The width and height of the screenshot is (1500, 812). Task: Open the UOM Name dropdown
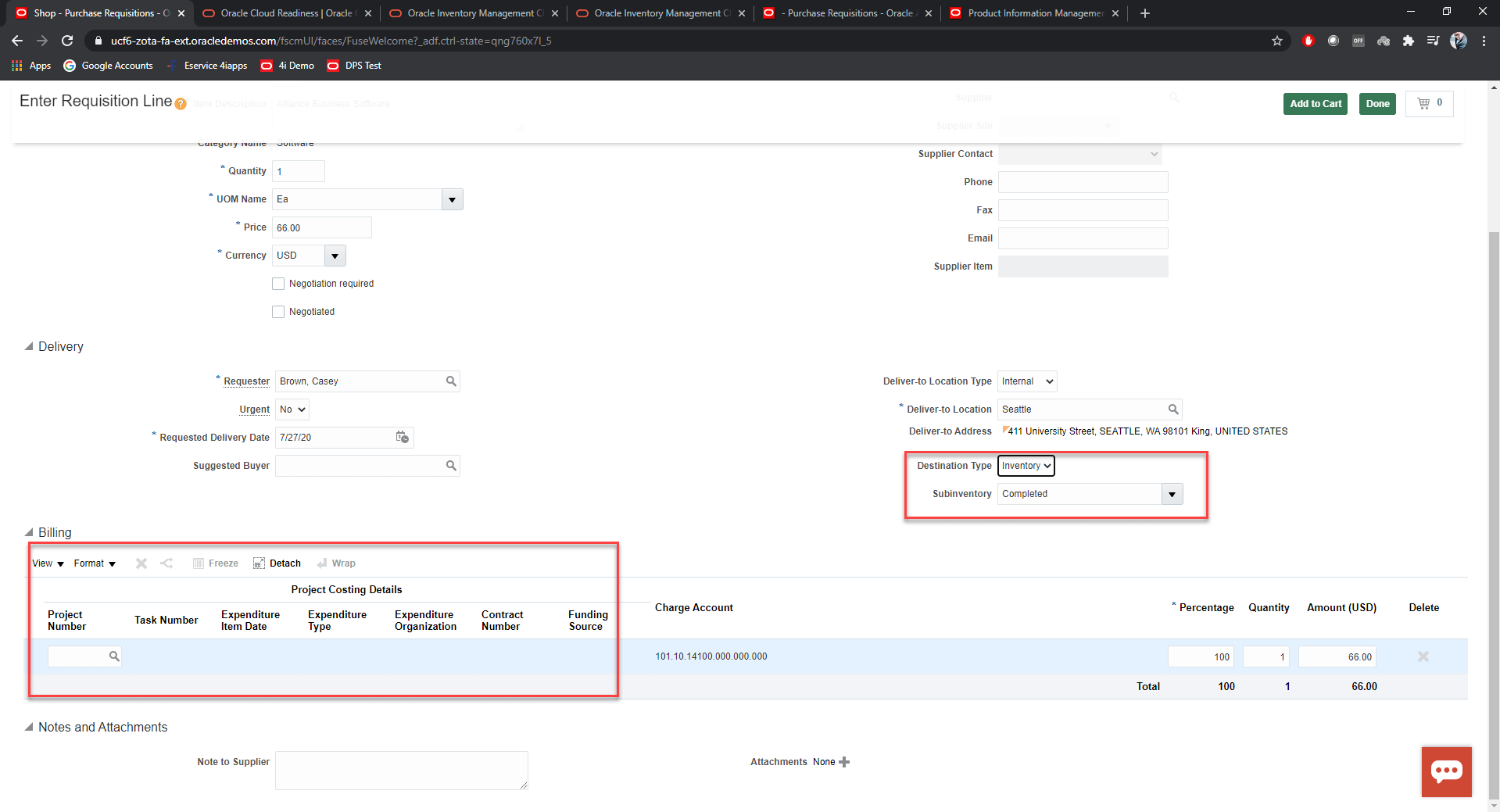point(452,200)
